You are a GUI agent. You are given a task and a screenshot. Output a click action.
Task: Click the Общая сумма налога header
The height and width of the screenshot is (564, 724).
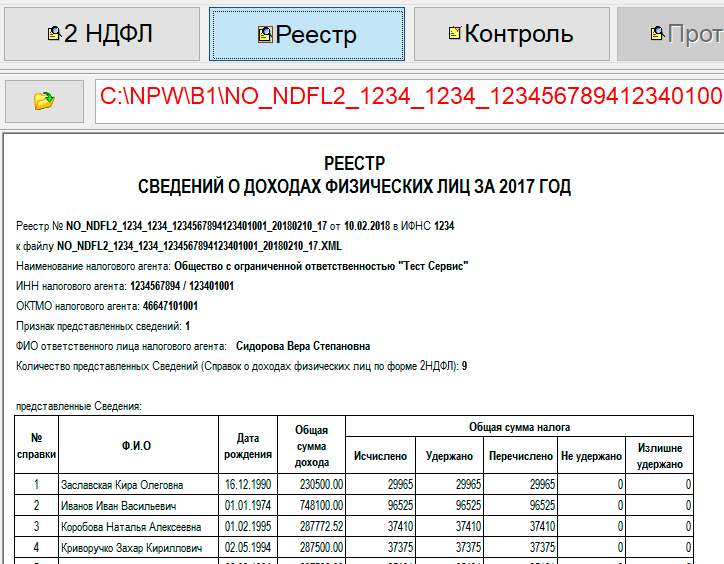click(519, 427)
